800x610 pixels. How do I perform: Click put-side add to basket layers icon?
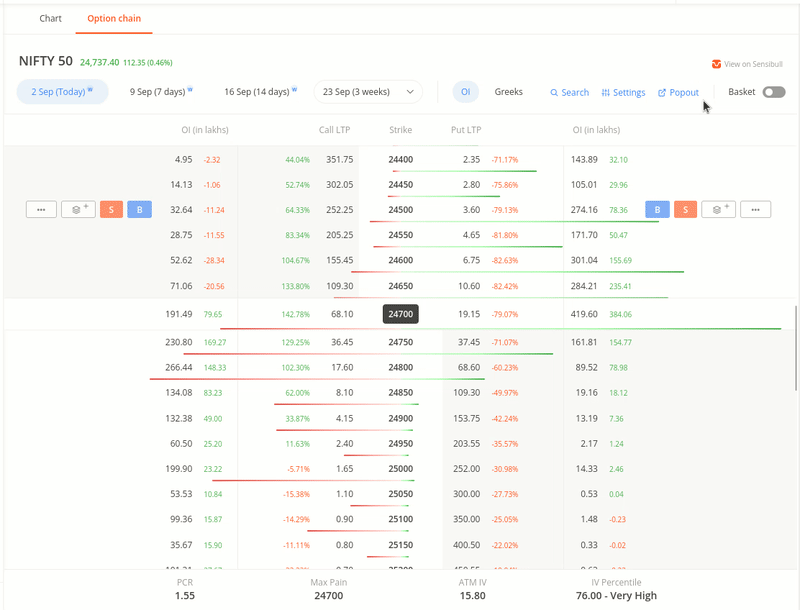click(x=718, y=210)
